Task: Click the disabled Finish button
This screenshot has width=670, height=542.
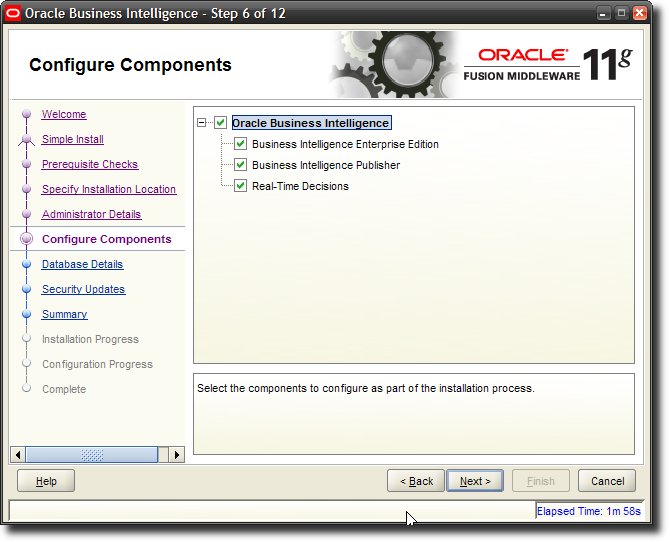Action: click(541, 481)
